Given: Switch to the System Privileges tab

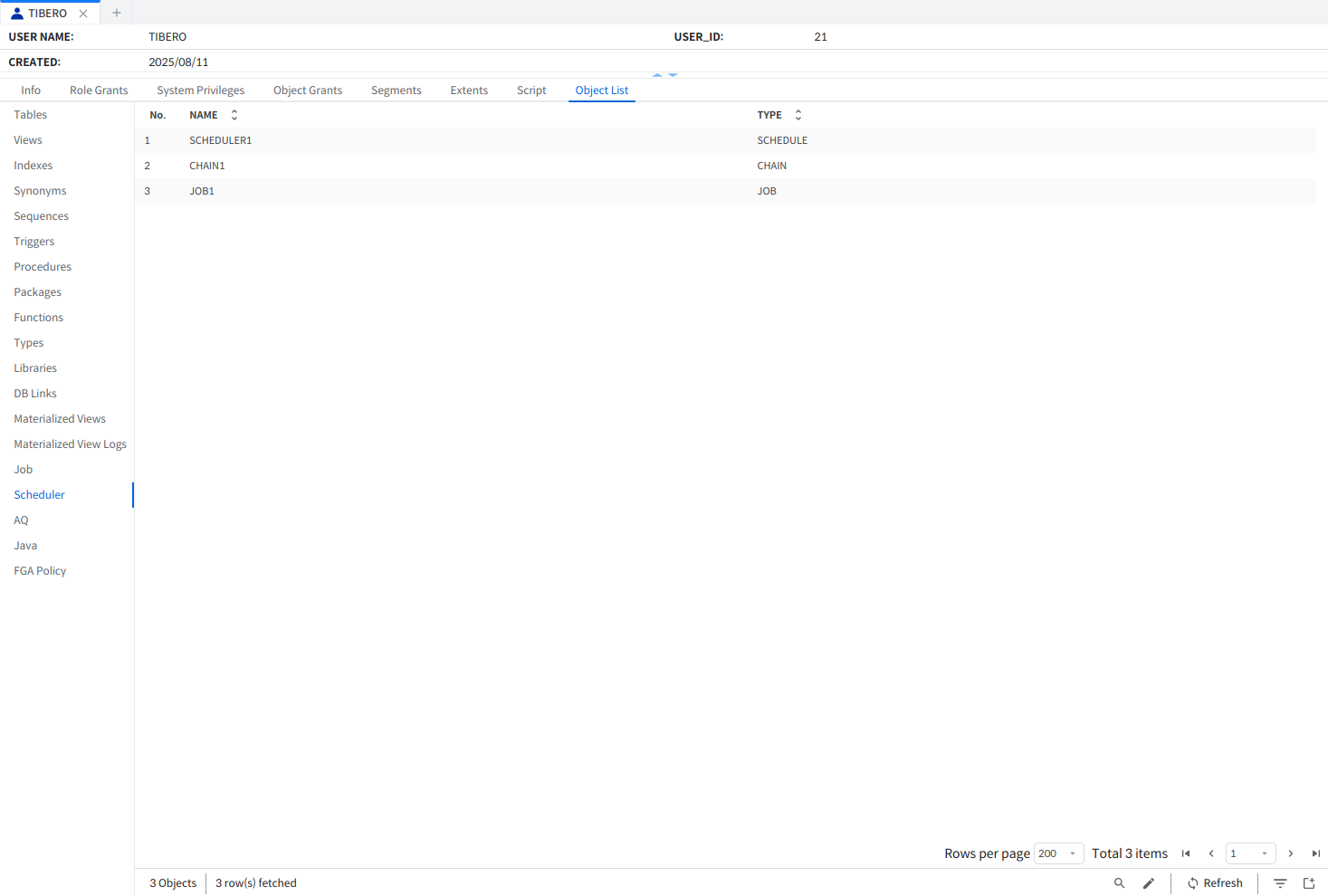Looking at the screenshot, I should (200, 91).
